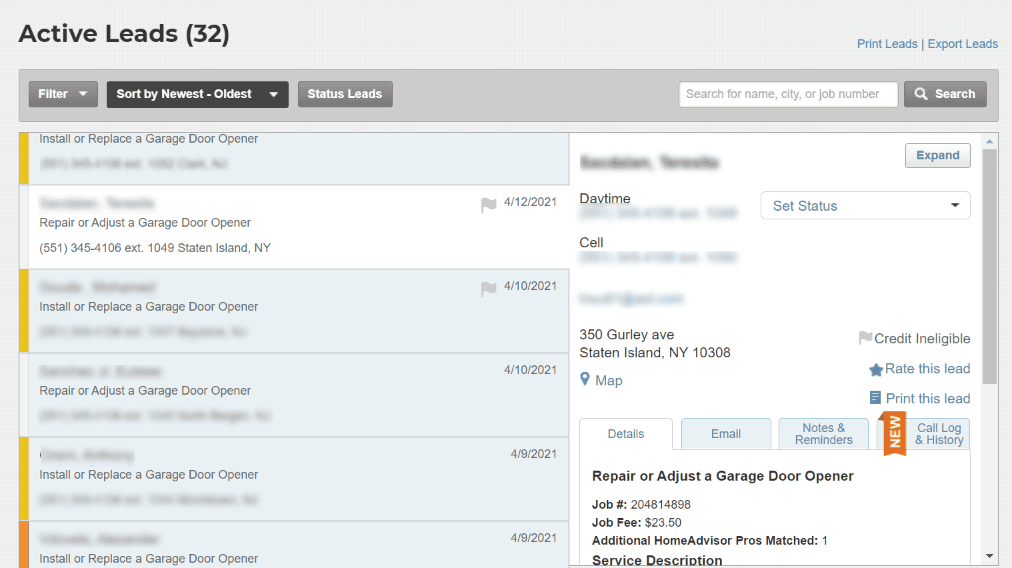
Task: Focus the name, city, or job number search field
Action: click(x=788, y=94)
